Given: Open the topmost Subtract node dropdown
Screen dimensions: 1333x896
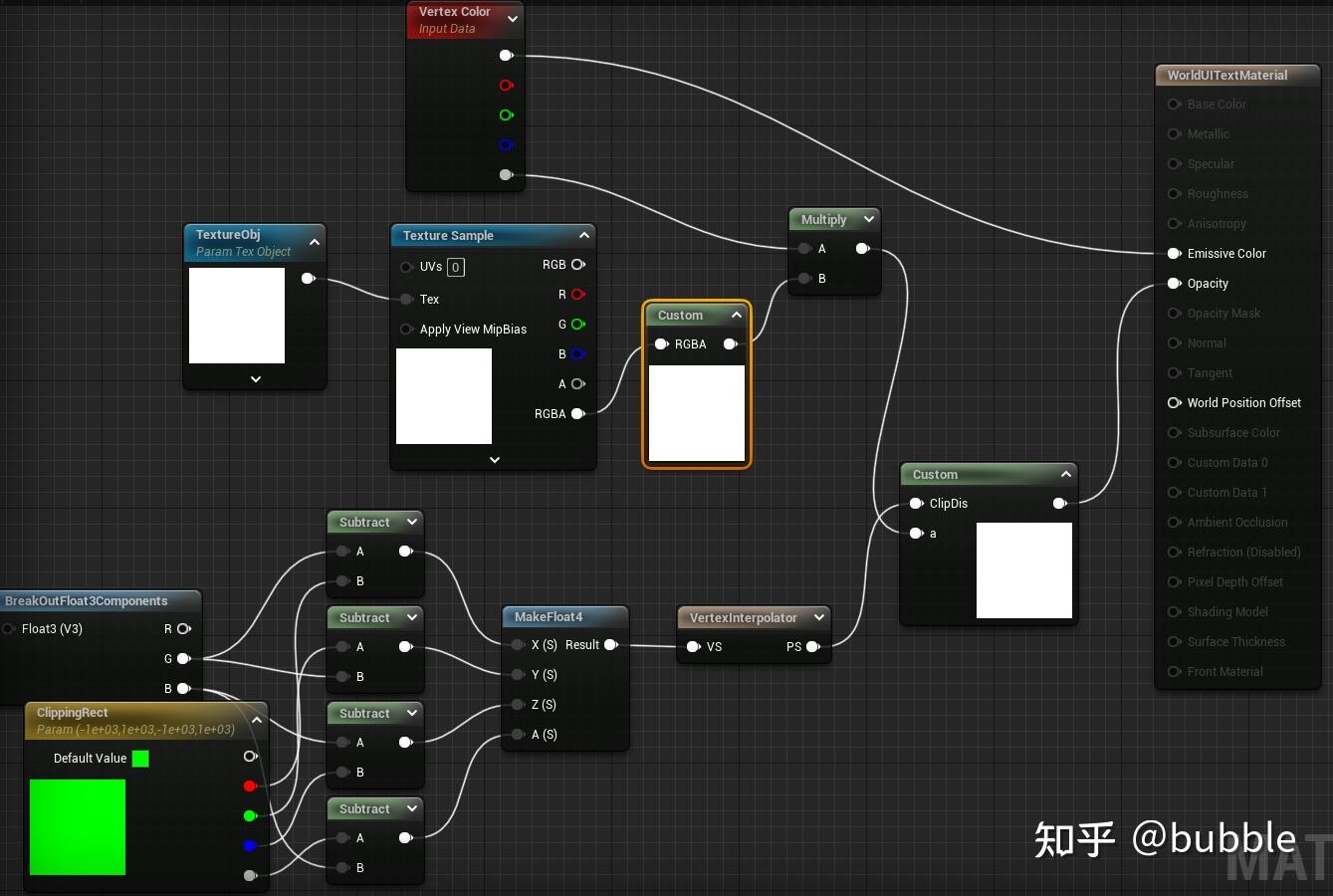Looking at the screenshot, I should pyautogui.click(x=411, y=522).
